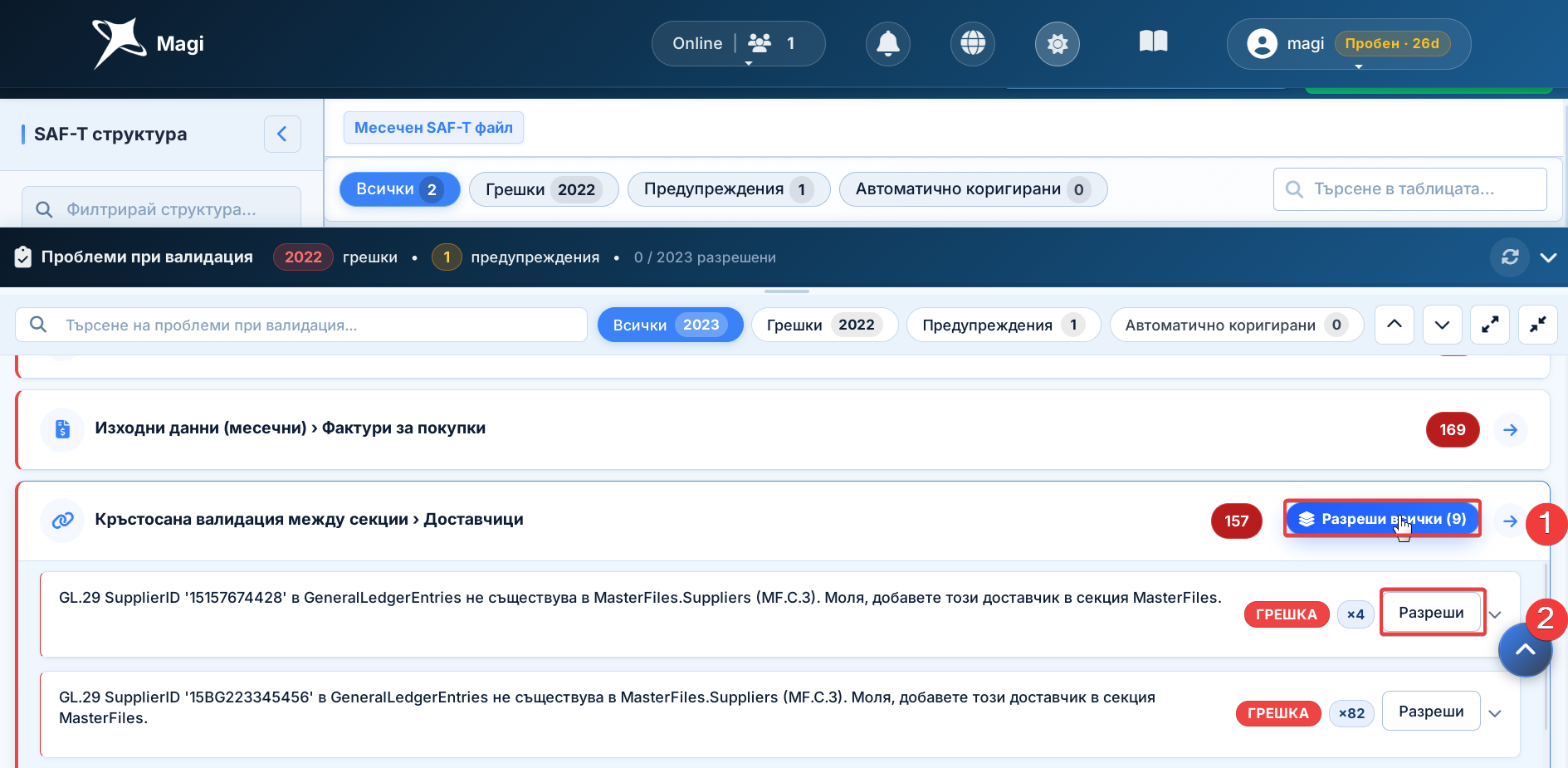The height and width of the screenshot is (768, 1568).
Task: Jump to previous validation problem arrow
Action: 1395,325
